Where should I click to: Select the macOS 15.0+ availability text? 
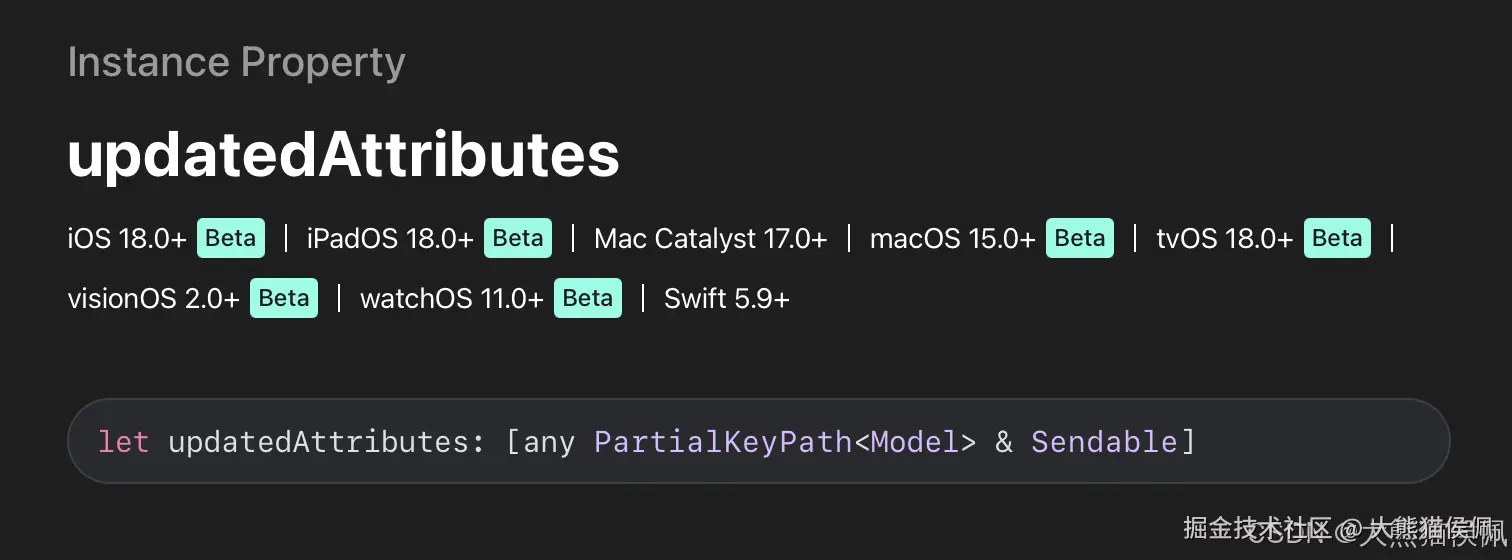coord(953,239)
